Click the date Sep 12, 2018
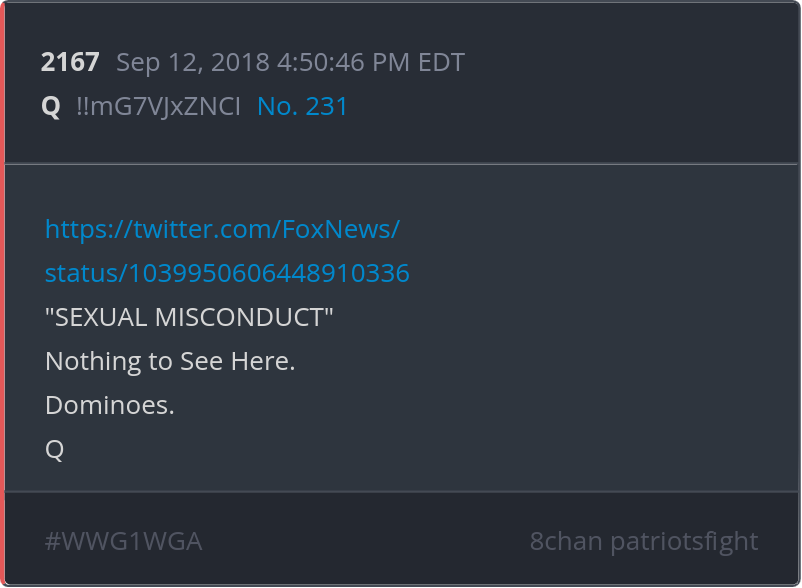Screen dimensions: 802x588 pyautogui.click(x=193, y=62)
